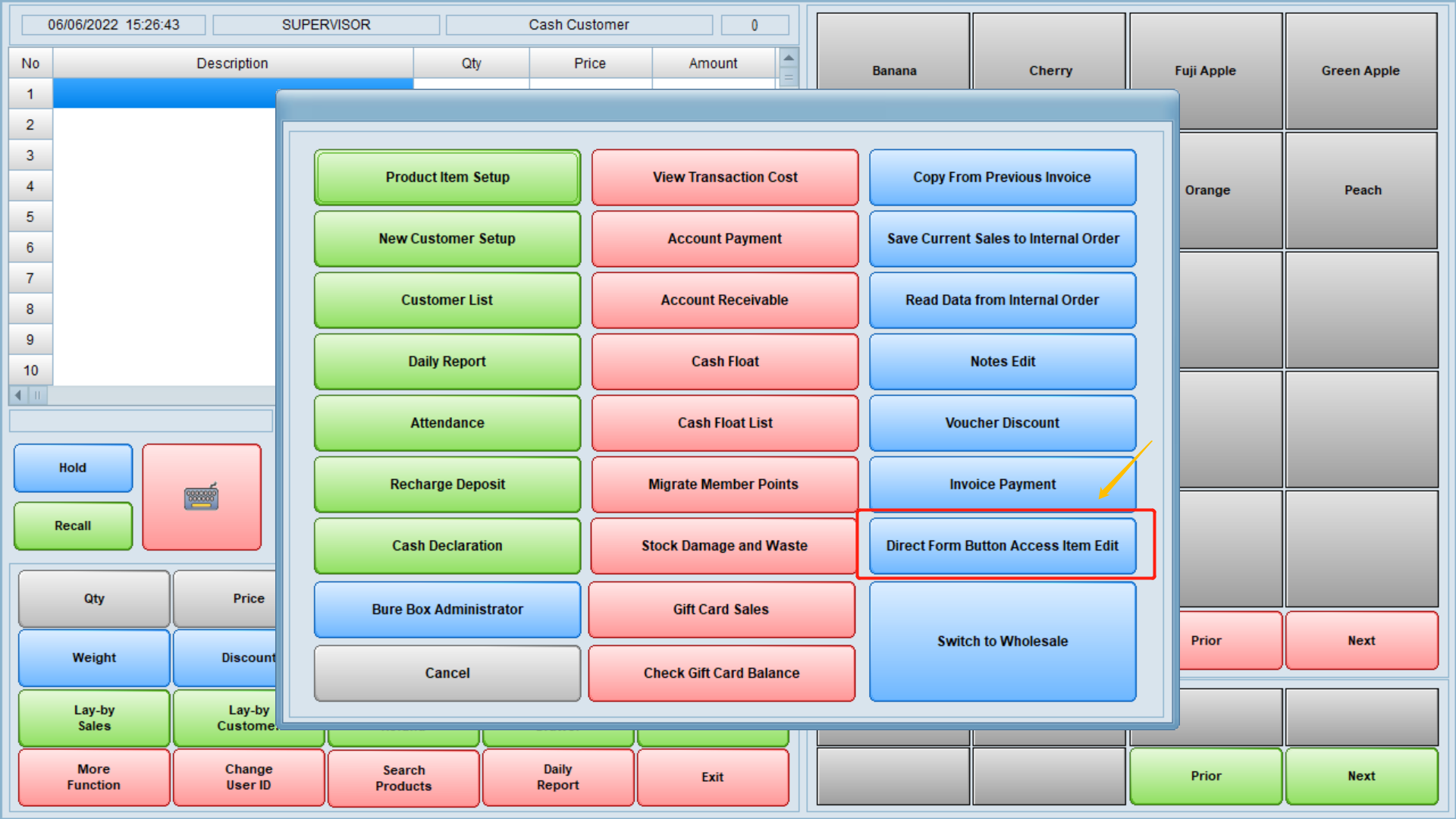Check Gift Card Balance

coord(720,673)
